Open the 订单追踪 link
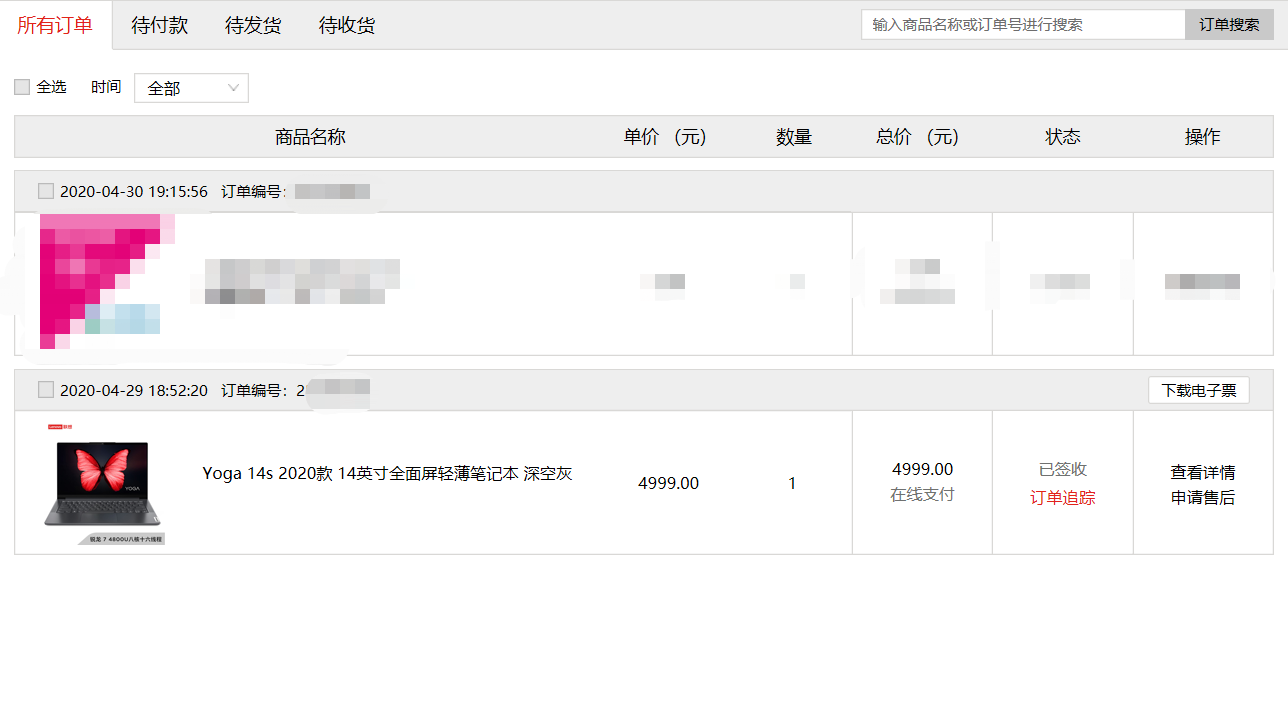1288x713 pixels. click(x=1063, y=497)
